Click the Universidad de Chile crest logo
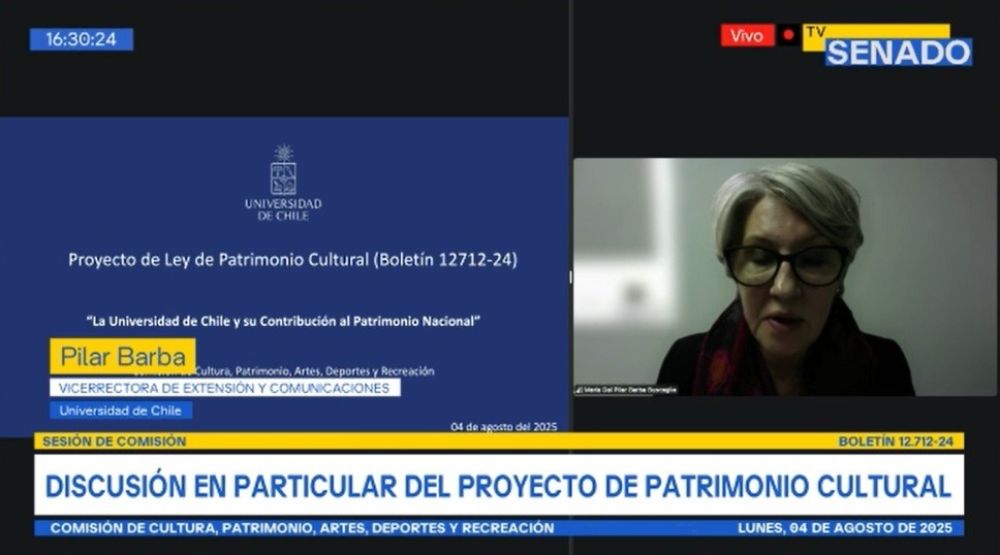Screen dimensions: 1000x555 click(283, 172)
